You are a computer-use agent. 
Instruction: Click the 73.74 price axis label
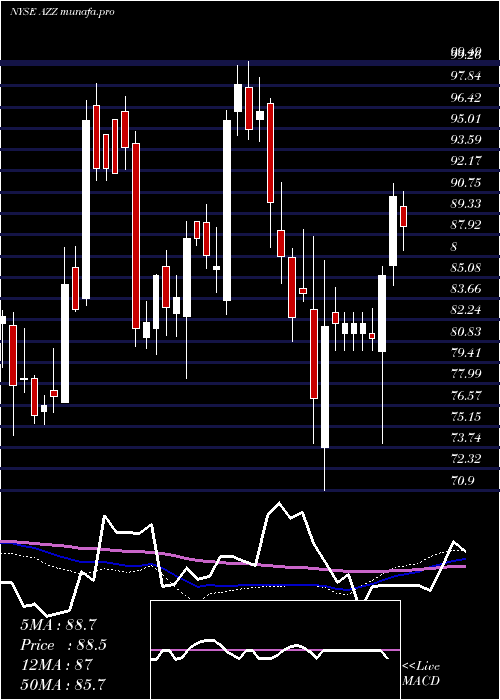tap(466, 438)
